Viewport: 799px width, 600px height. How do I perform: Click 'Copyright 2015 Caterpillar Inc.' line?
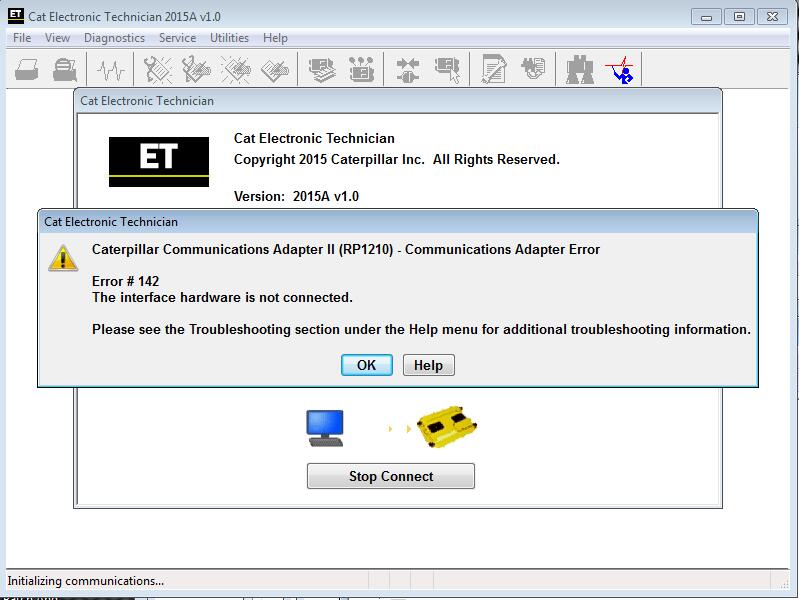pos(396,160)
